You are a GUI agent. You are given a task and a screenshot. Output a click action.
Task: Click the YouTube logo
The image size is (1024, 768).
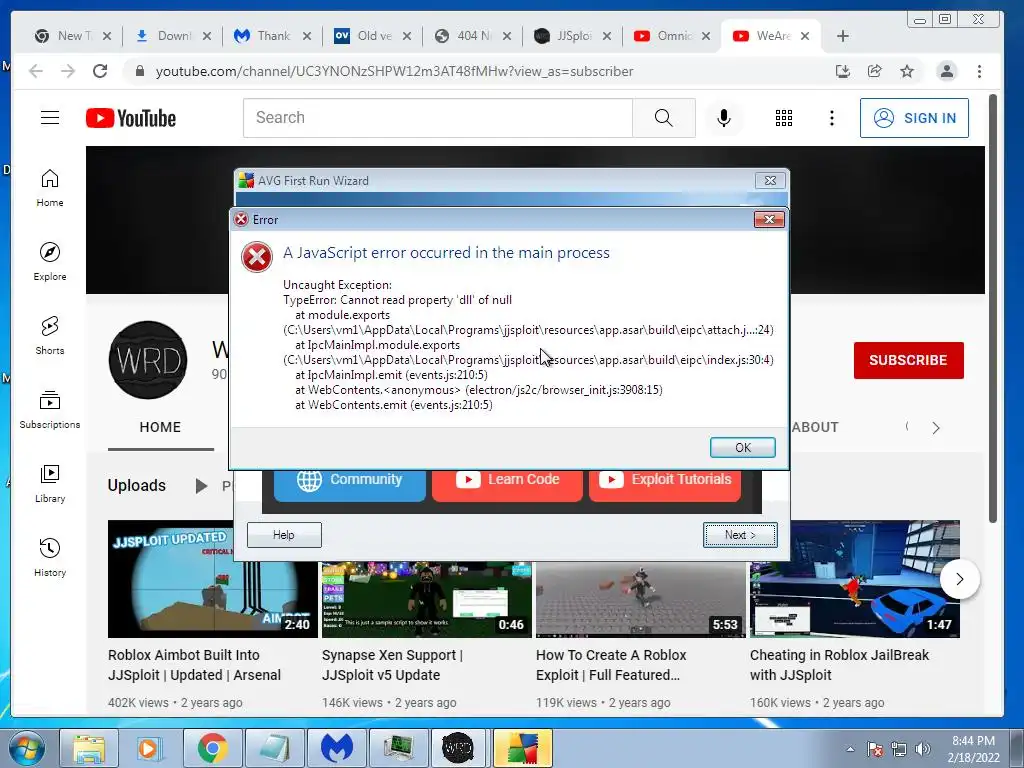coord(131,118)
